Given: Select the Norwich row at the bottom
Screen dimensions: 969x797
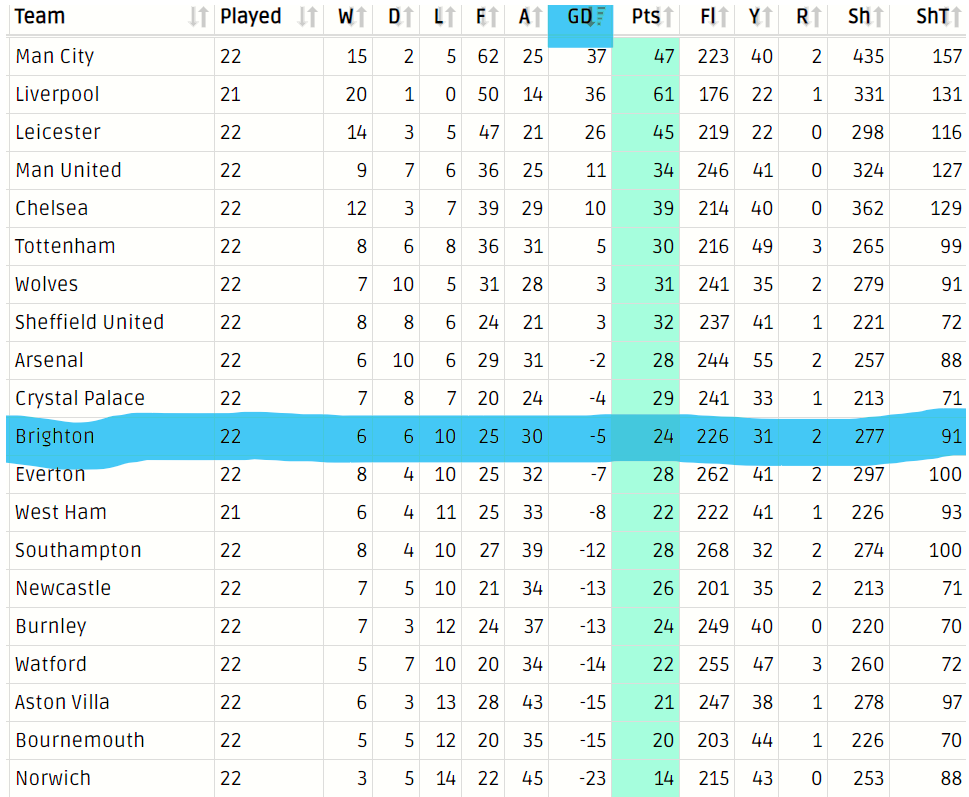Looking at the screenshot, I should 486,778.
